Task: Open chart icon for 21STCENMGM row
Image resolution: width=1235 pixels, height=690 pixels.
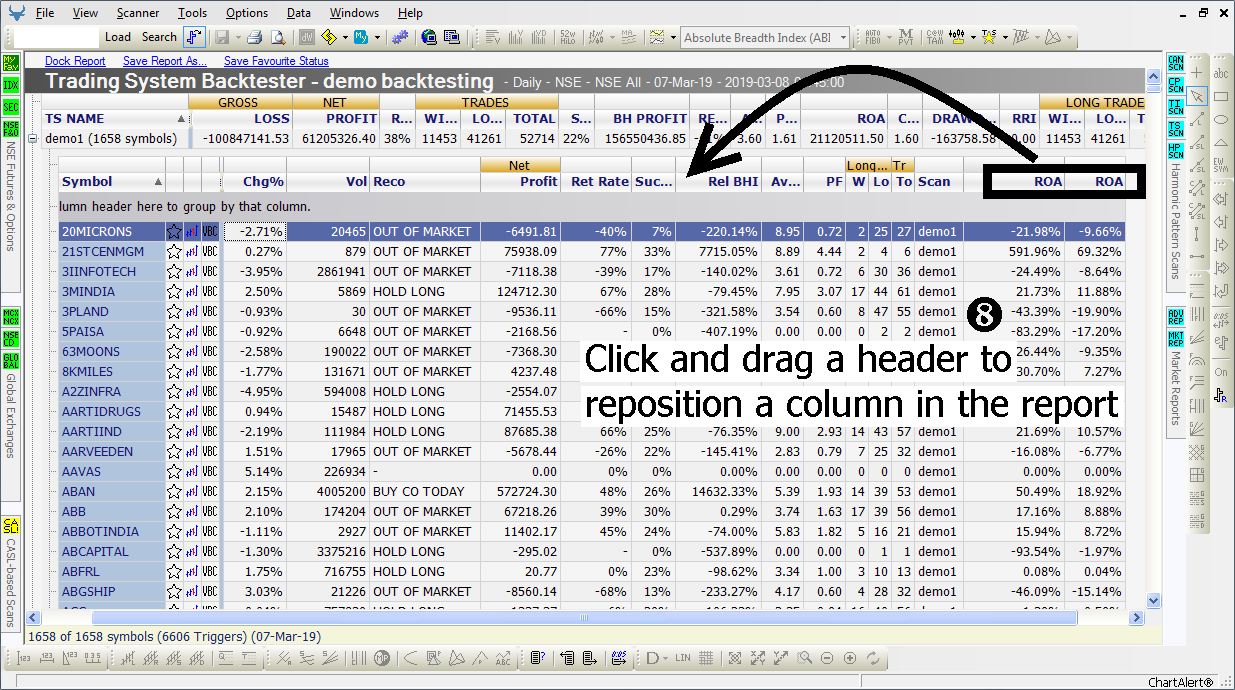Action: 192,251
